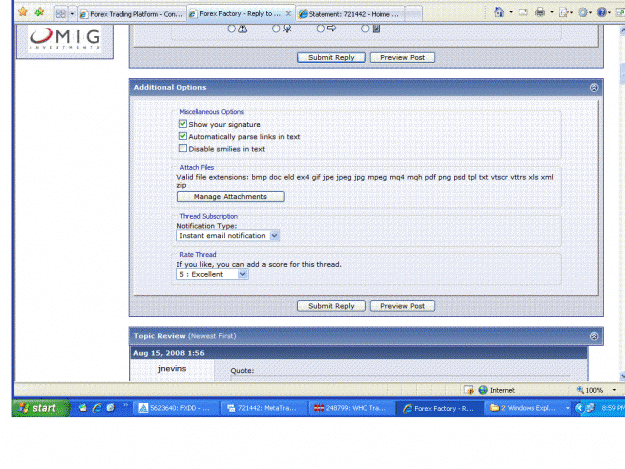
Task: Open the Windows Explorer taskbar group
Action: point(528,408)
